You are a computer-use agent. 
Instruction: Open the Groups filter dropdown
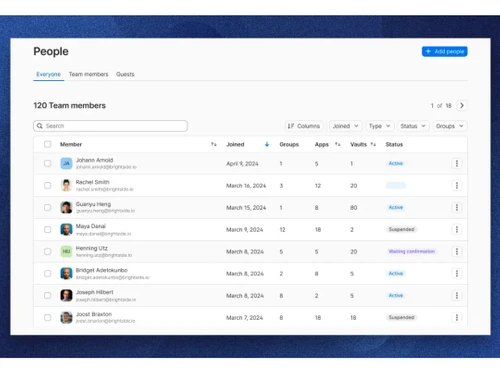450,126
